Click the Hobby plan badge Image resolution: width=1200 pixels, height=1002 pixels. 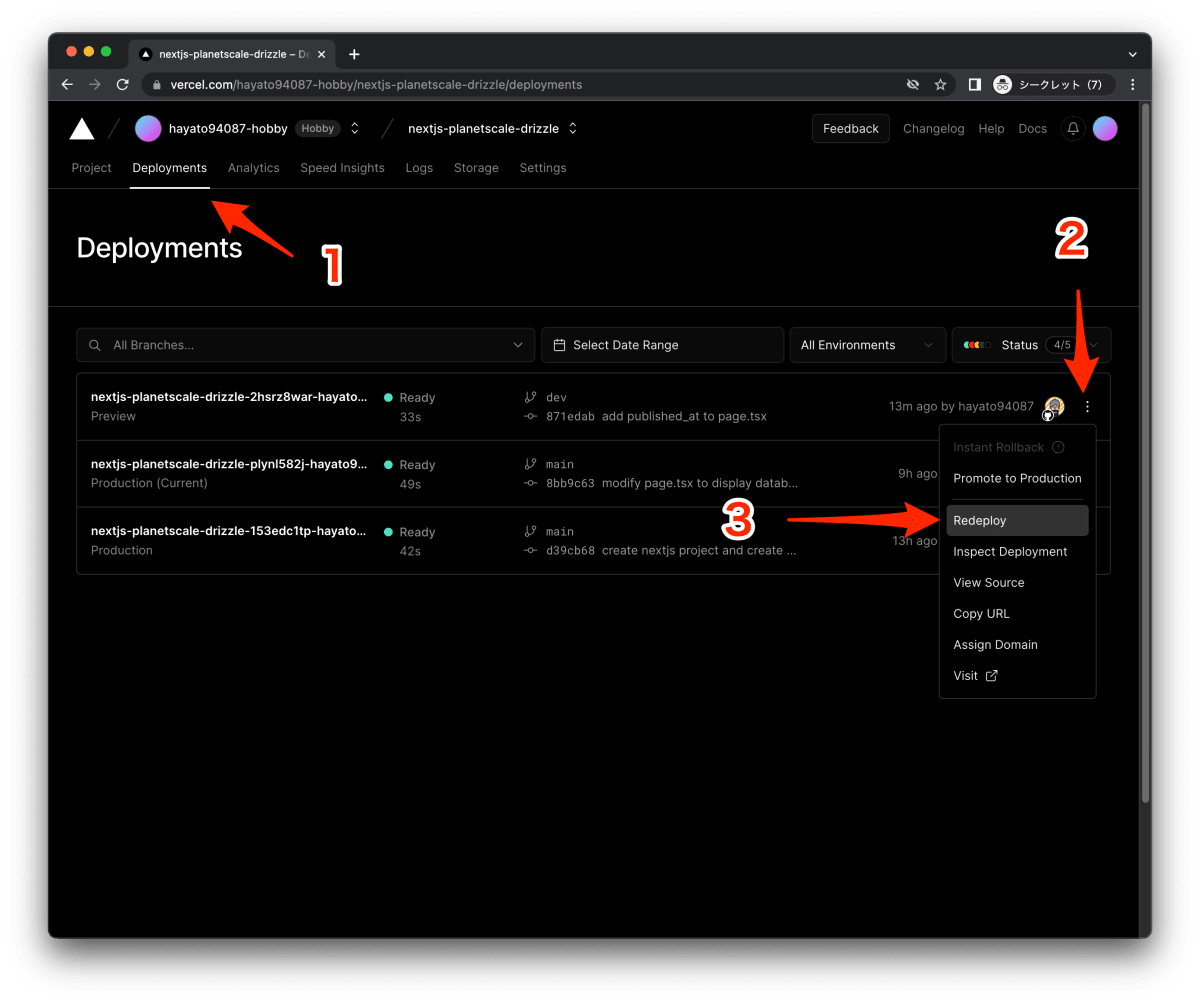click(x=318, y=128)
